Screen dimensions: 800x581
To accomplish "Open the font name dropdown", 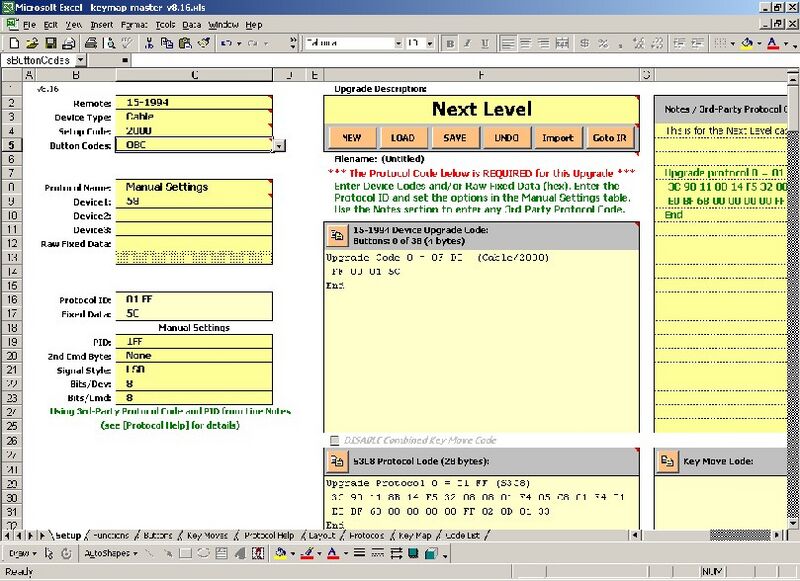I will [398, 43].
